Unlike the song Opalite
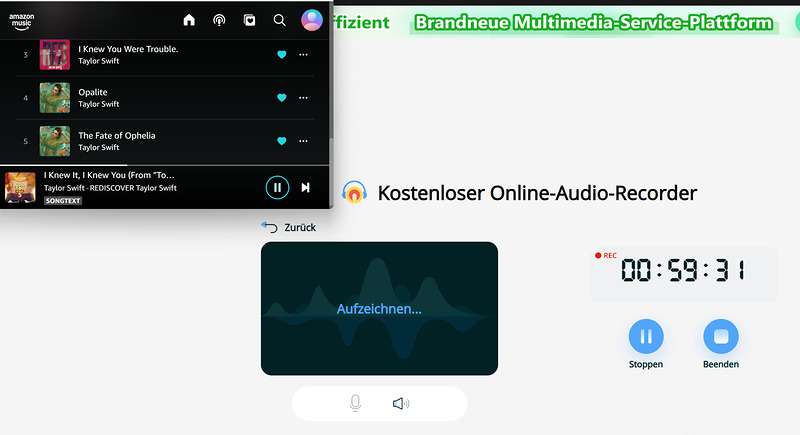The image size is (800, 435). click(x=282, y=97)
